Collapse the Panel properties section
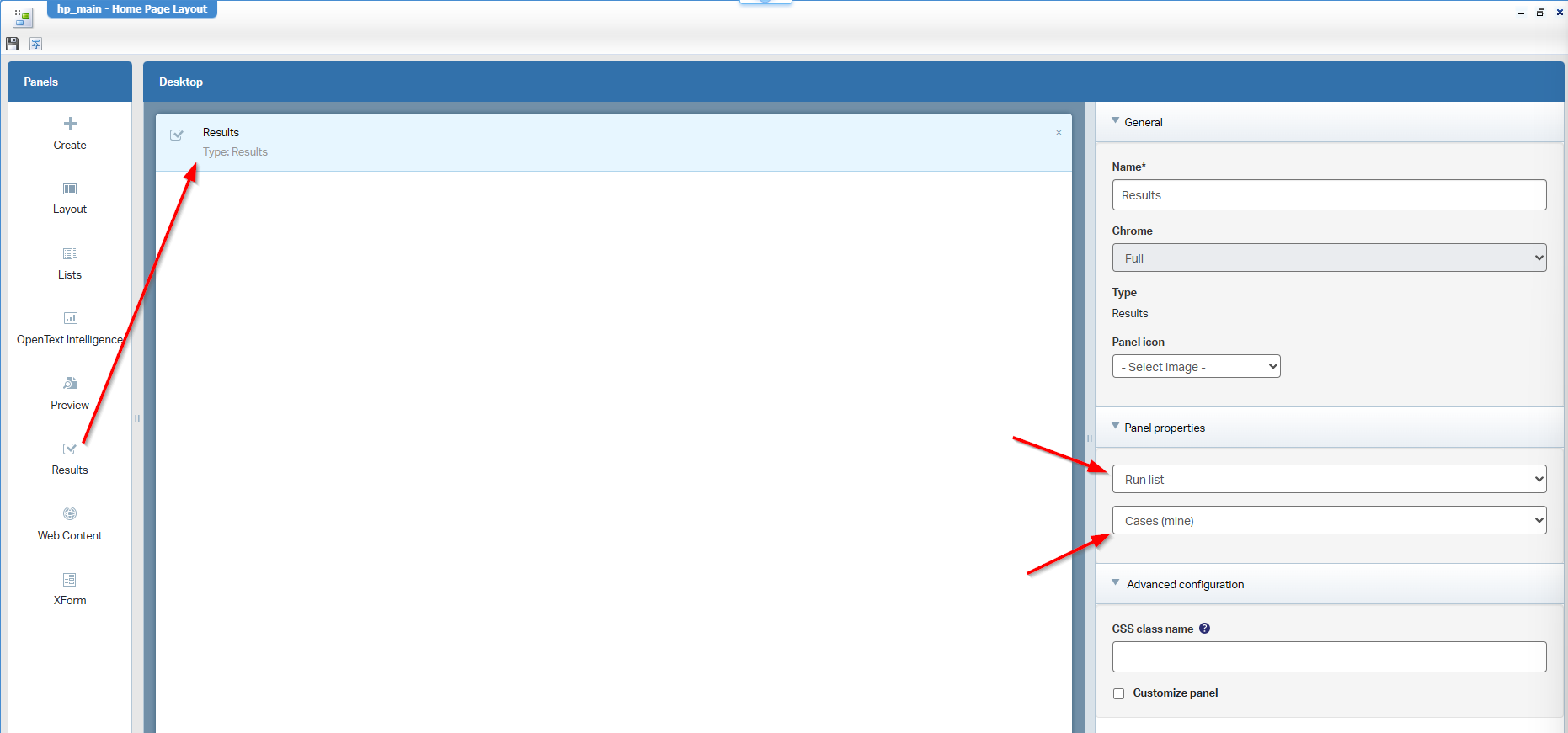The height and width of the screenshot is (733, 1568). click(1116, 427)
